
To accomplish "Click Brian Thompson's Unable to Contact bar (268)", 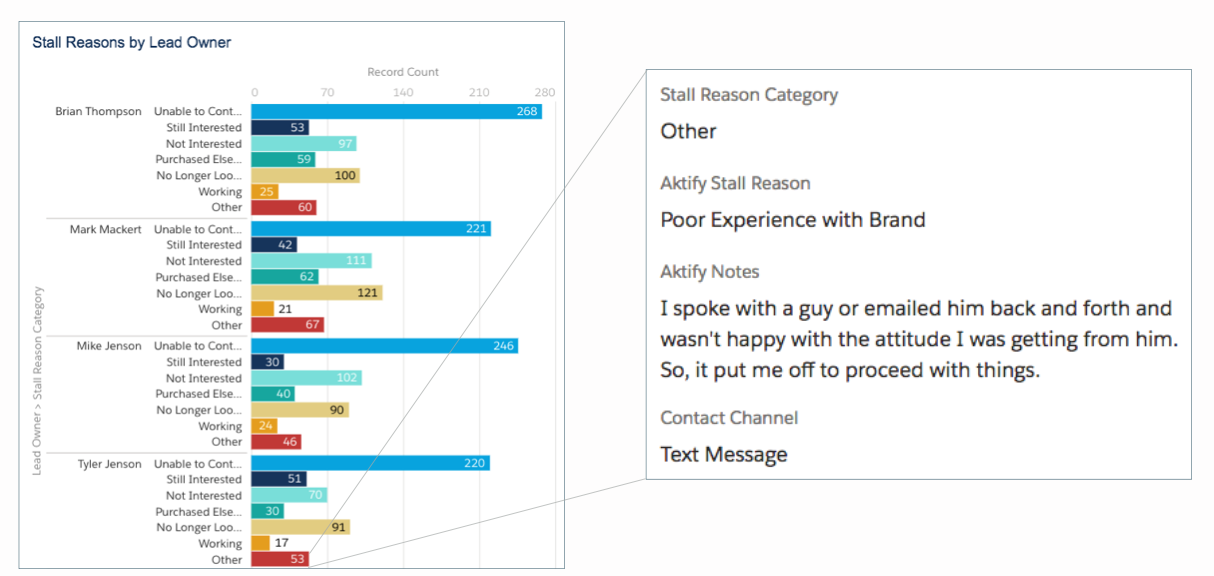I will 396,111.
